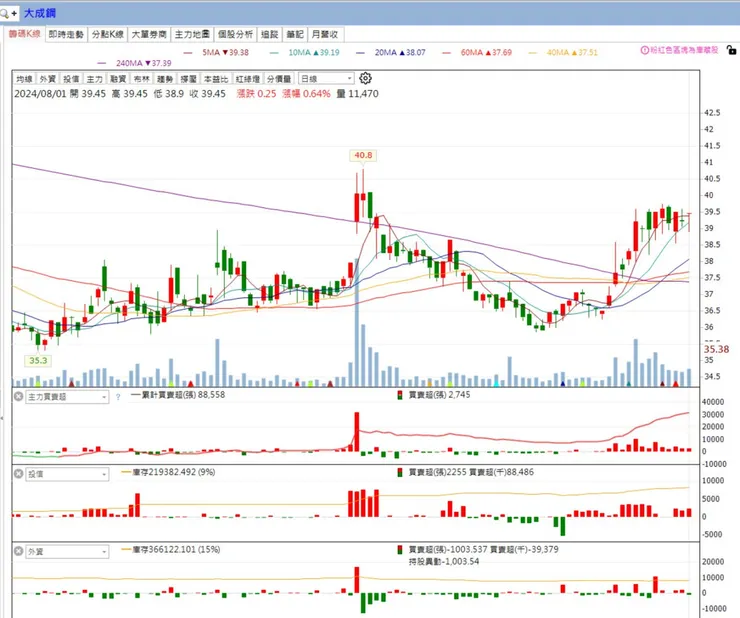Viewport: 740px width, 618px height.
Task: Click the 漲幅 0.64% percent value
Action: click(x=306, y=93)
